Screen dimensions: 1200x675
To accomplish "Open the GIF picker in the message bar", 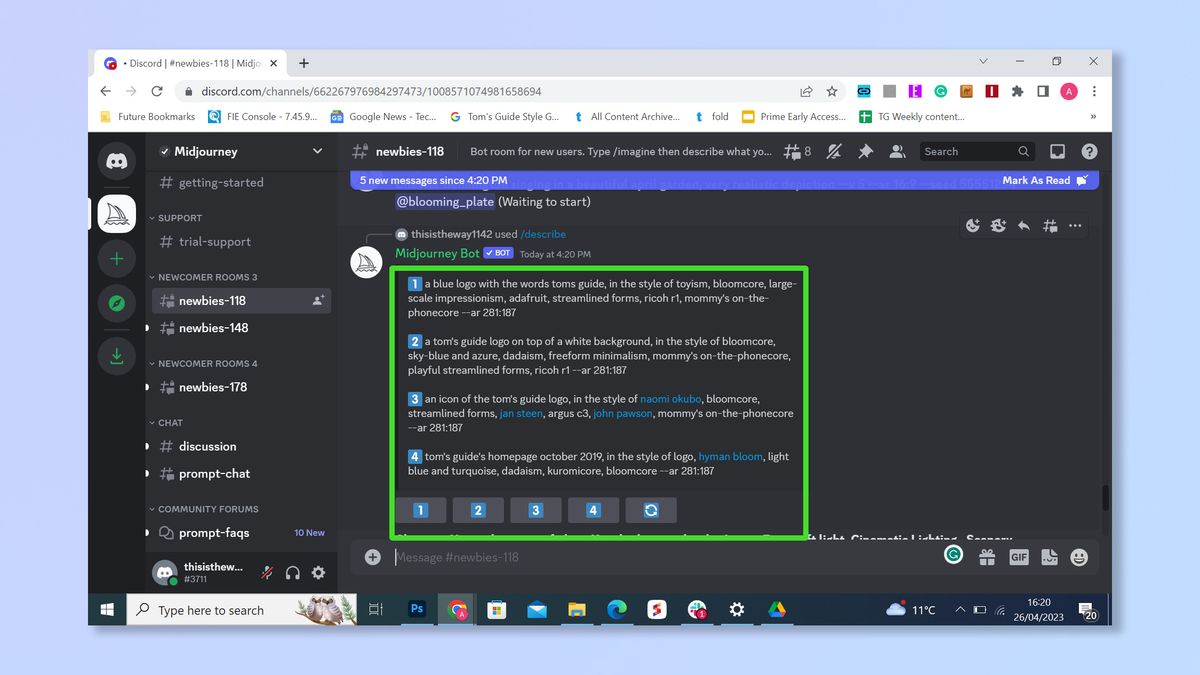I will pyautogui.click(x=1018, y=557).
